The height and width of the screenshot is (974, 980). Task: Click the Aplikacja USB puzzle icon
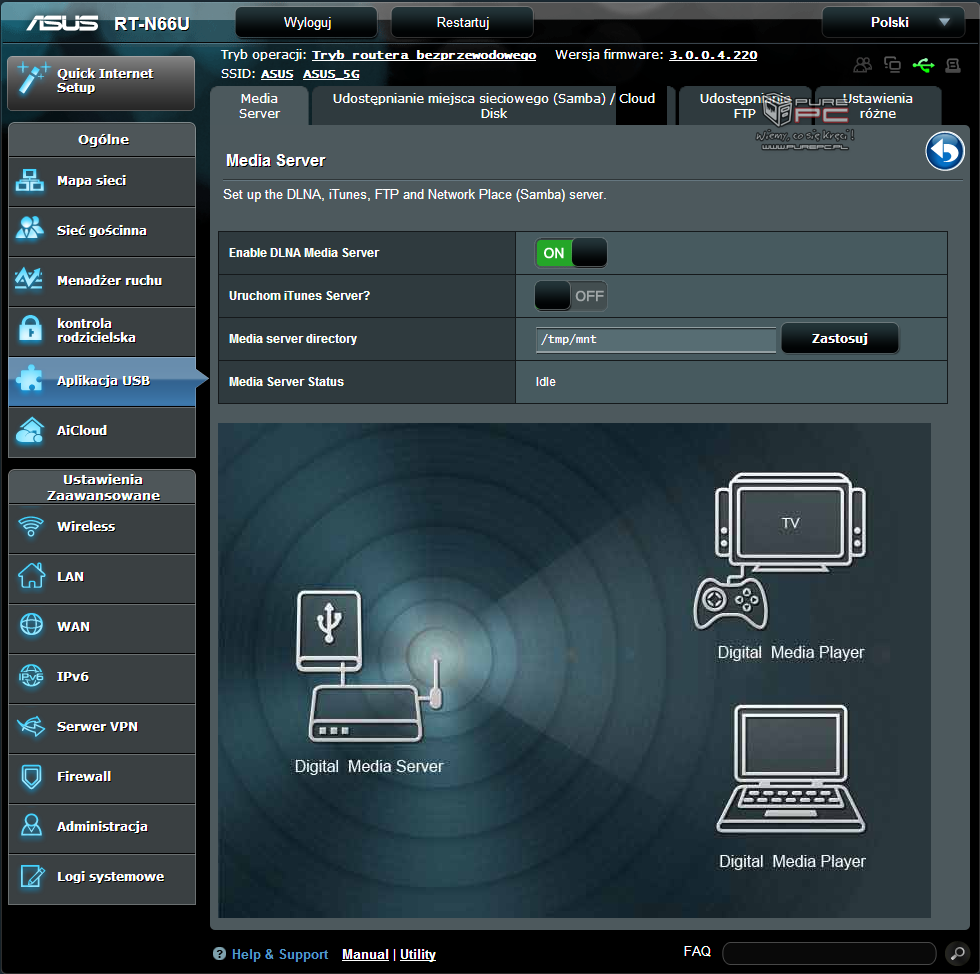(x=30, y=379)
